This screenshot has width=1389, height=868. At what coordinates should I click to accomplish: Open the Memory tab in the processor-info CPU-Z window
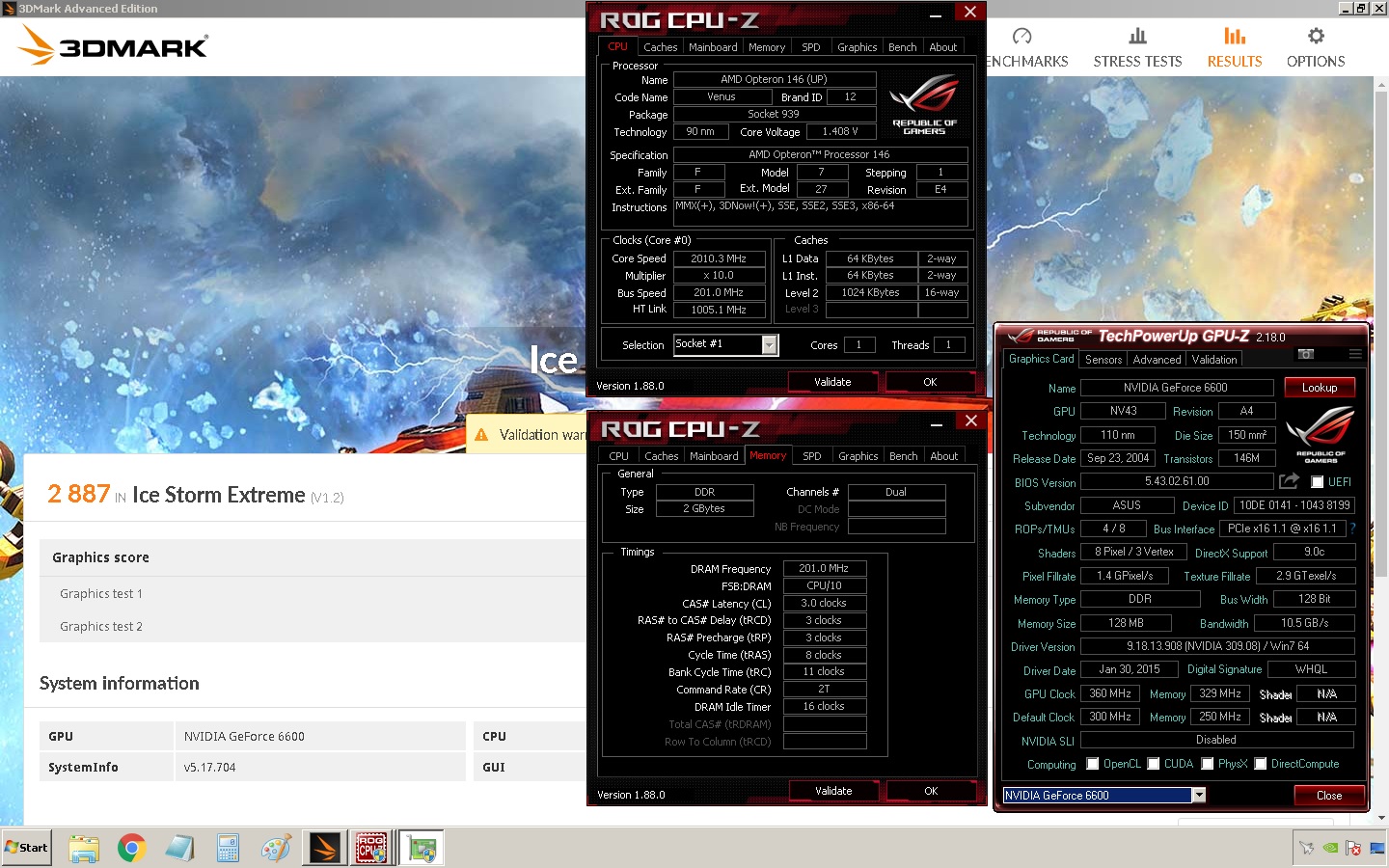tap(767, 47)
